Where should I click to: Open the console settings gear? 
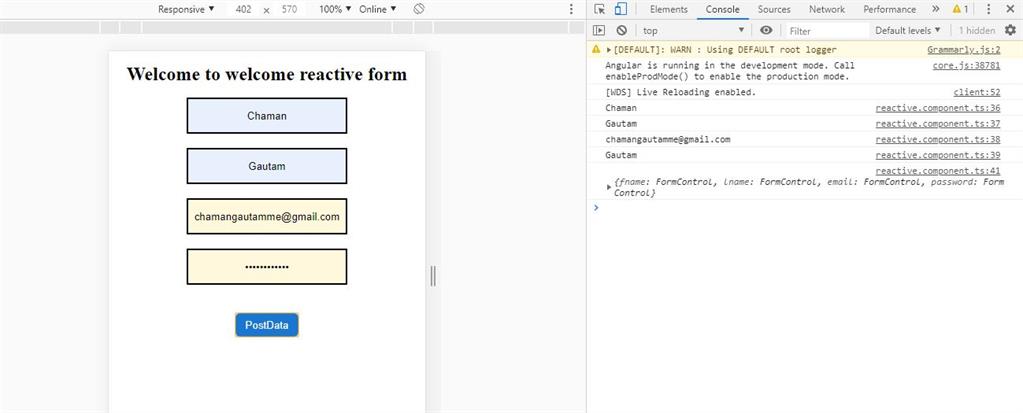(1010, 30)
